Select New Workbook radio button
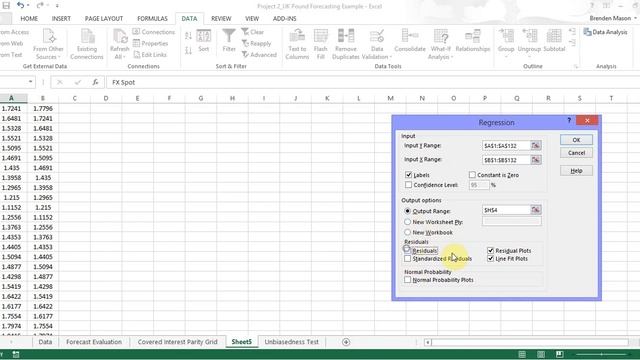The width and height of the screenshot is (640, 360). 407,232
